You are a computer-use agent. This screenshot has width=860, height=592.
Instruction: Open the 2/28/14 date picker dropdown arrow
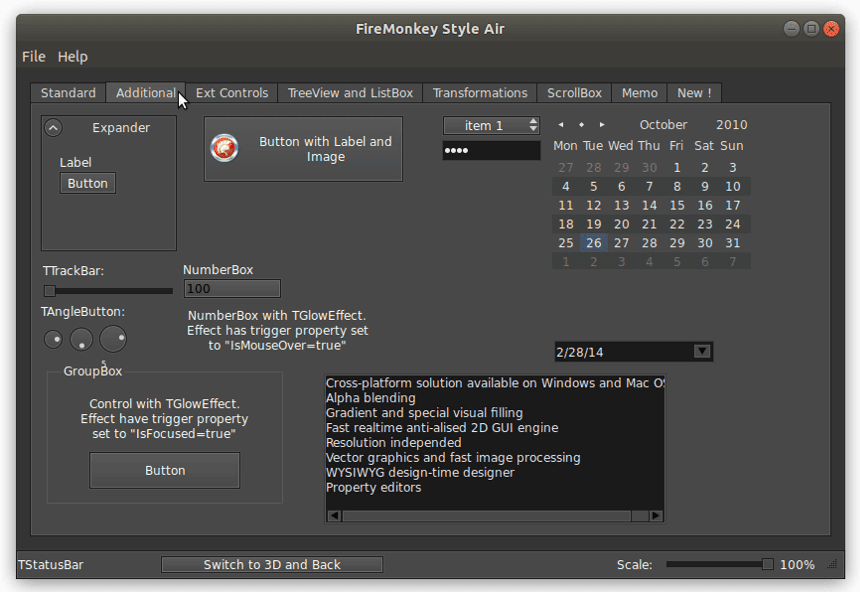pos(702,351)
